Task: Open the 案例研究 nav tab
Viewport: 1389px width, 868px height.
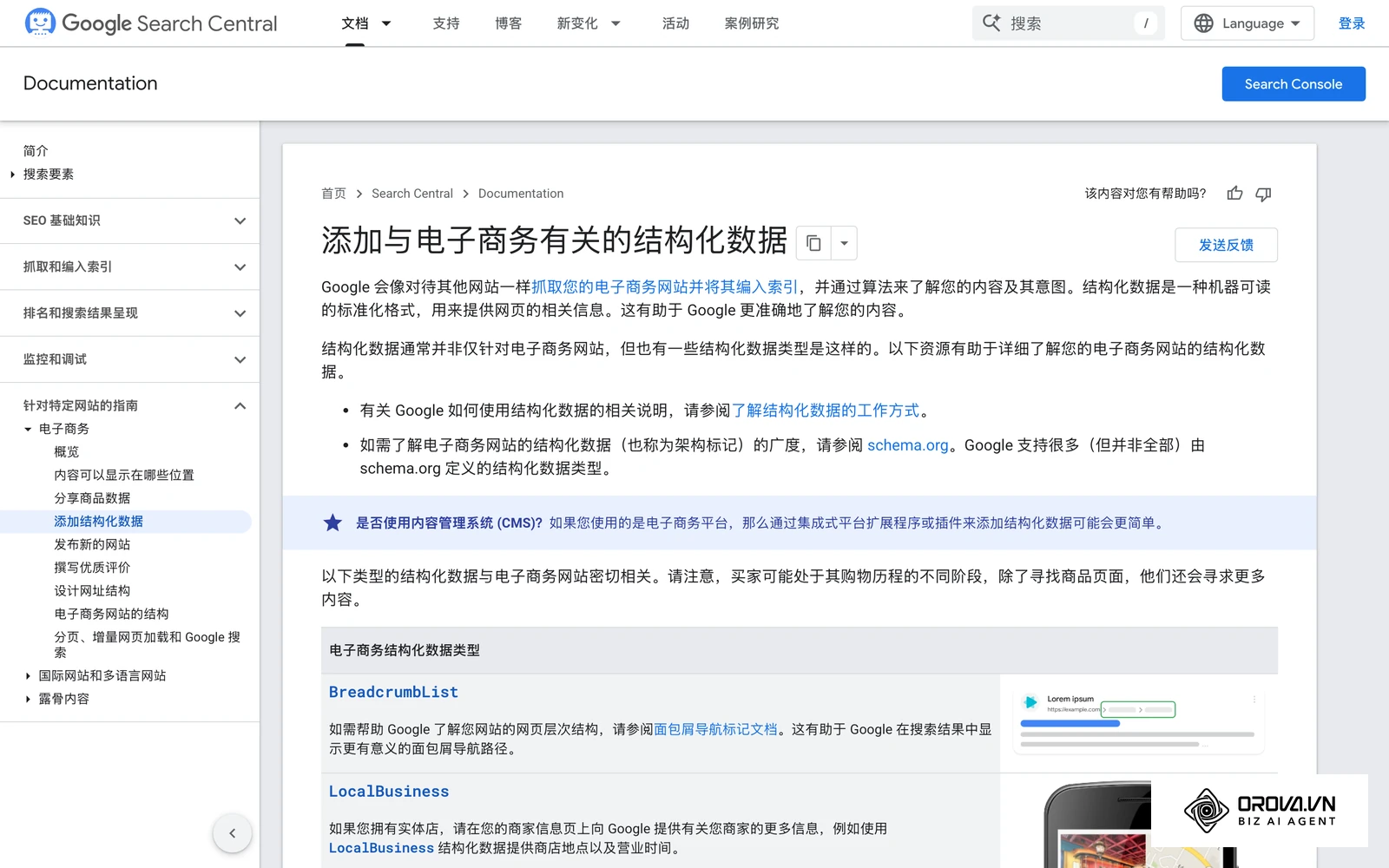Action: click(x=752, y=23)
